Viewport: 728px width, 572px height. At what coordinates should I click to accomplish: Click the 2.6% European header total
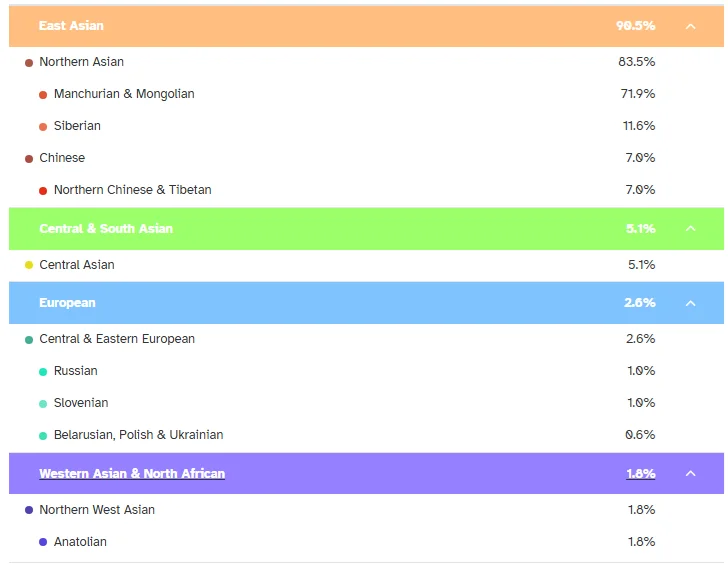640,303
